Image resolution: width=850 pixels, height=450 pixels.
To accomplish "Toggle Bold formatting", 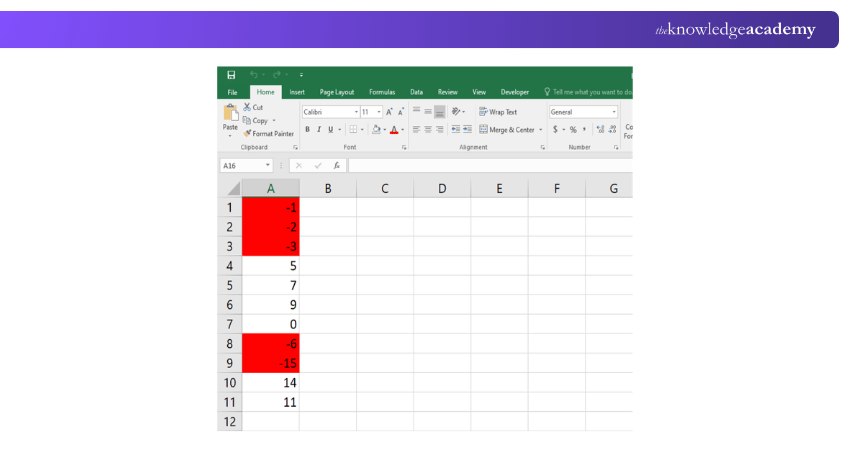I will 307,130.
